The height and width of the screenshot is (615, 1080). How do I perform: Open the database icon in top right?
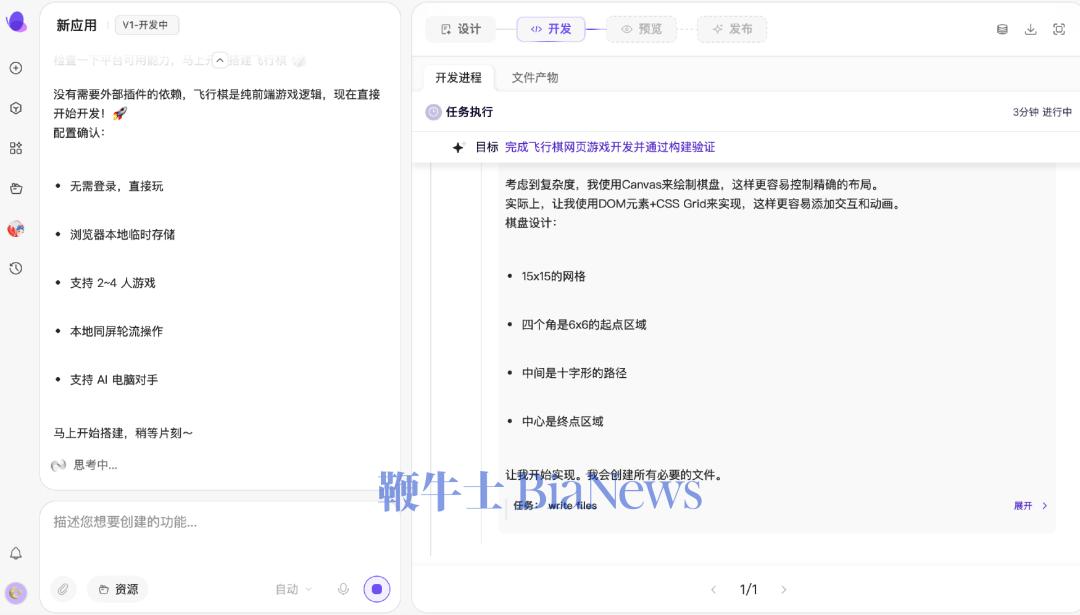[x=1002, y=30]
